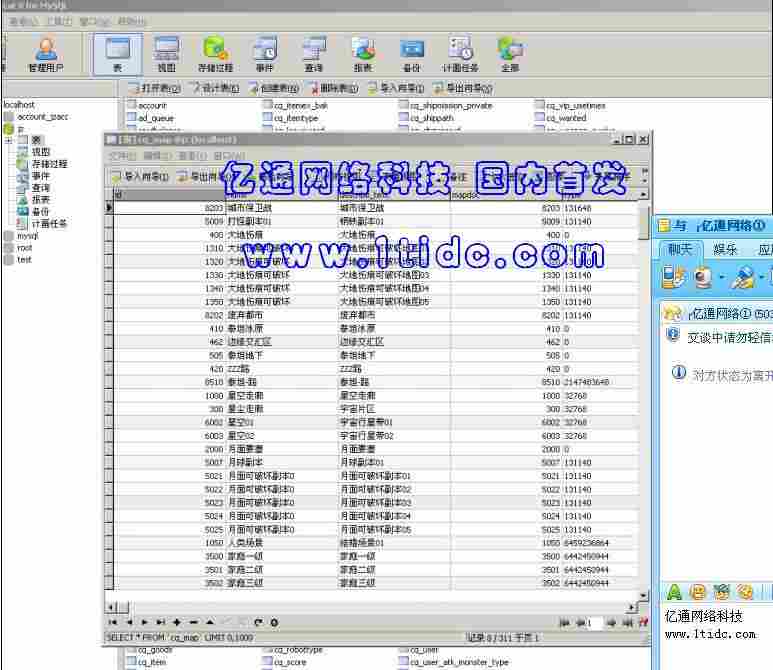
Task: Click the webcam icon in chat window
Action: tap(704, 277)
